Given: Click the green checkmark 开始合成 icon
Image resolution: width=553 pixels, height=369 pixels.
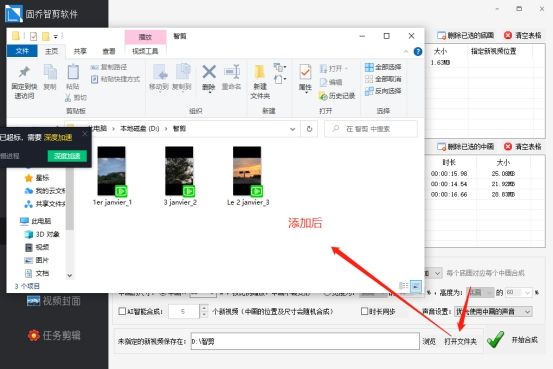Looking at the screenshot, I should 496,339.
